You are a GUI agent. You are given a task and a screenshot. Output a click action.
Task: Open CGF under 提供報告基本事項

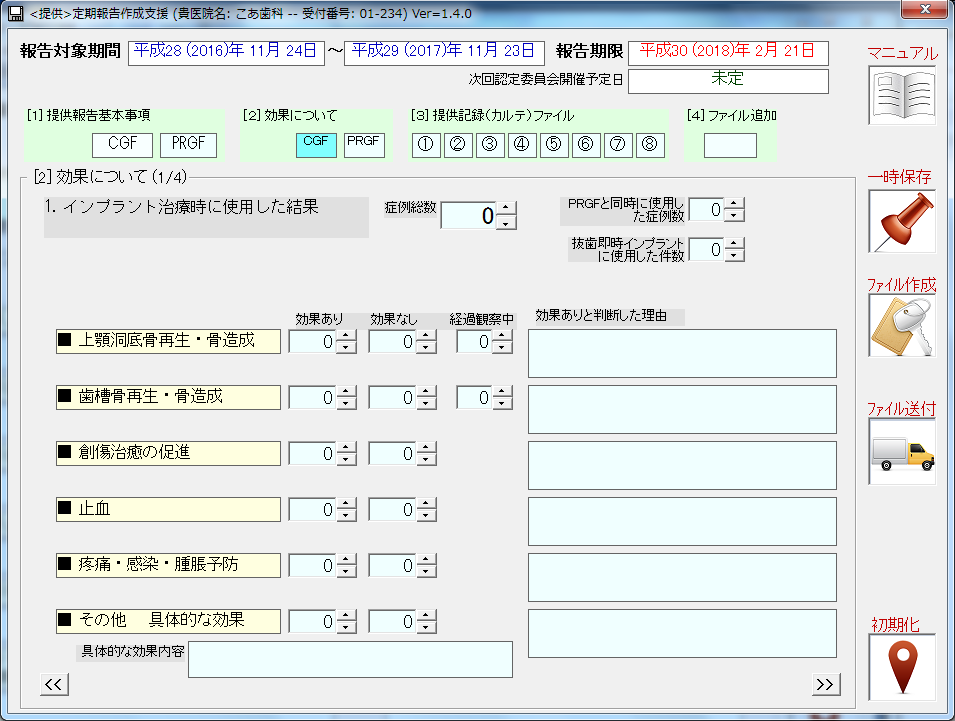coord(122,145)
